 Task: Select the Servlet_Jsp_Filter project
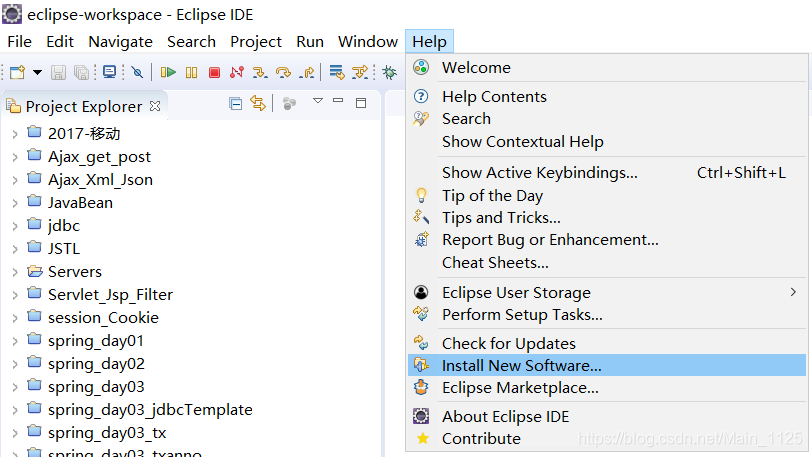click(110, 294)
